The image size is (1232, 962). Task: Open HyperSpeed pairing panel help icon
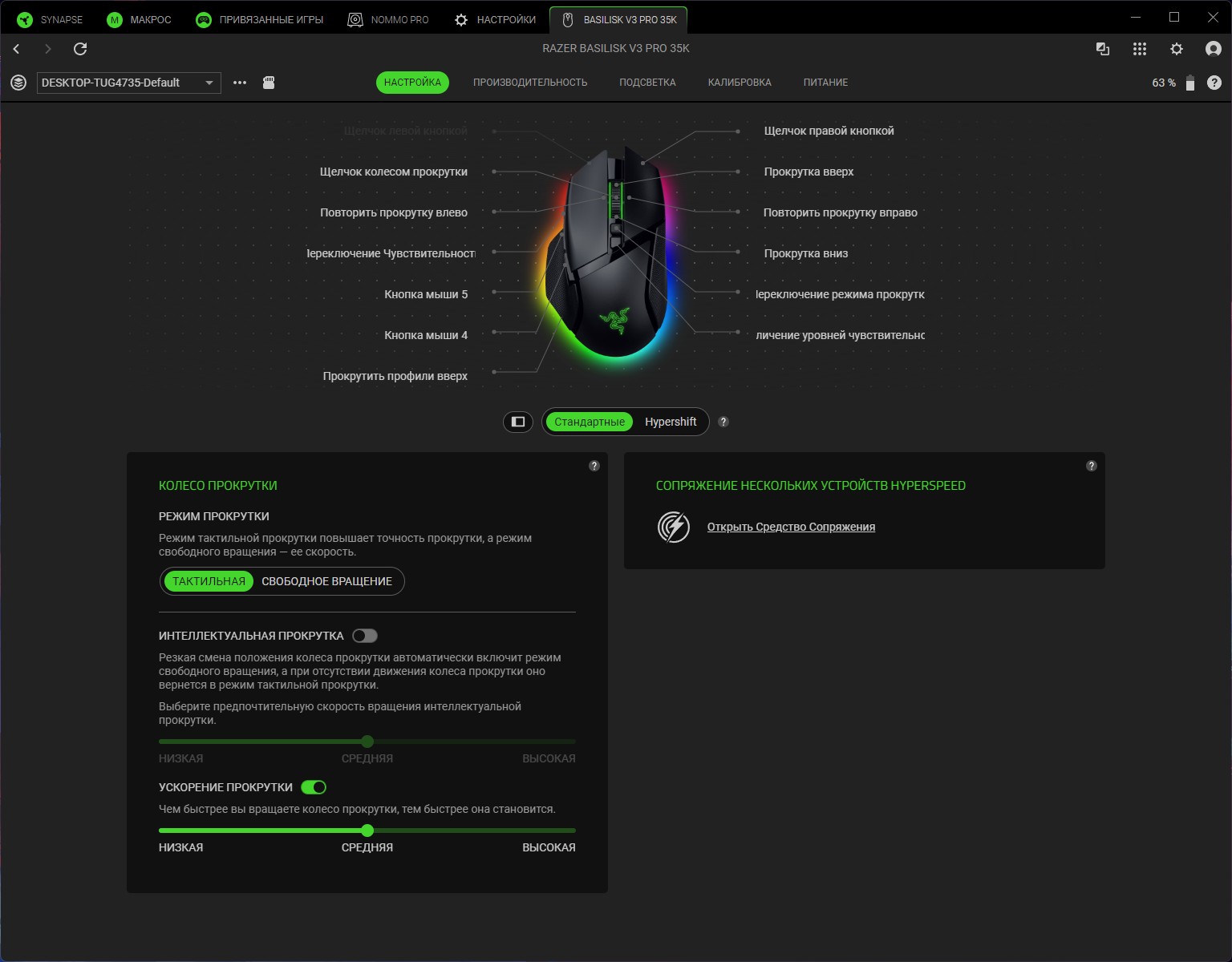pos(1092,466)
